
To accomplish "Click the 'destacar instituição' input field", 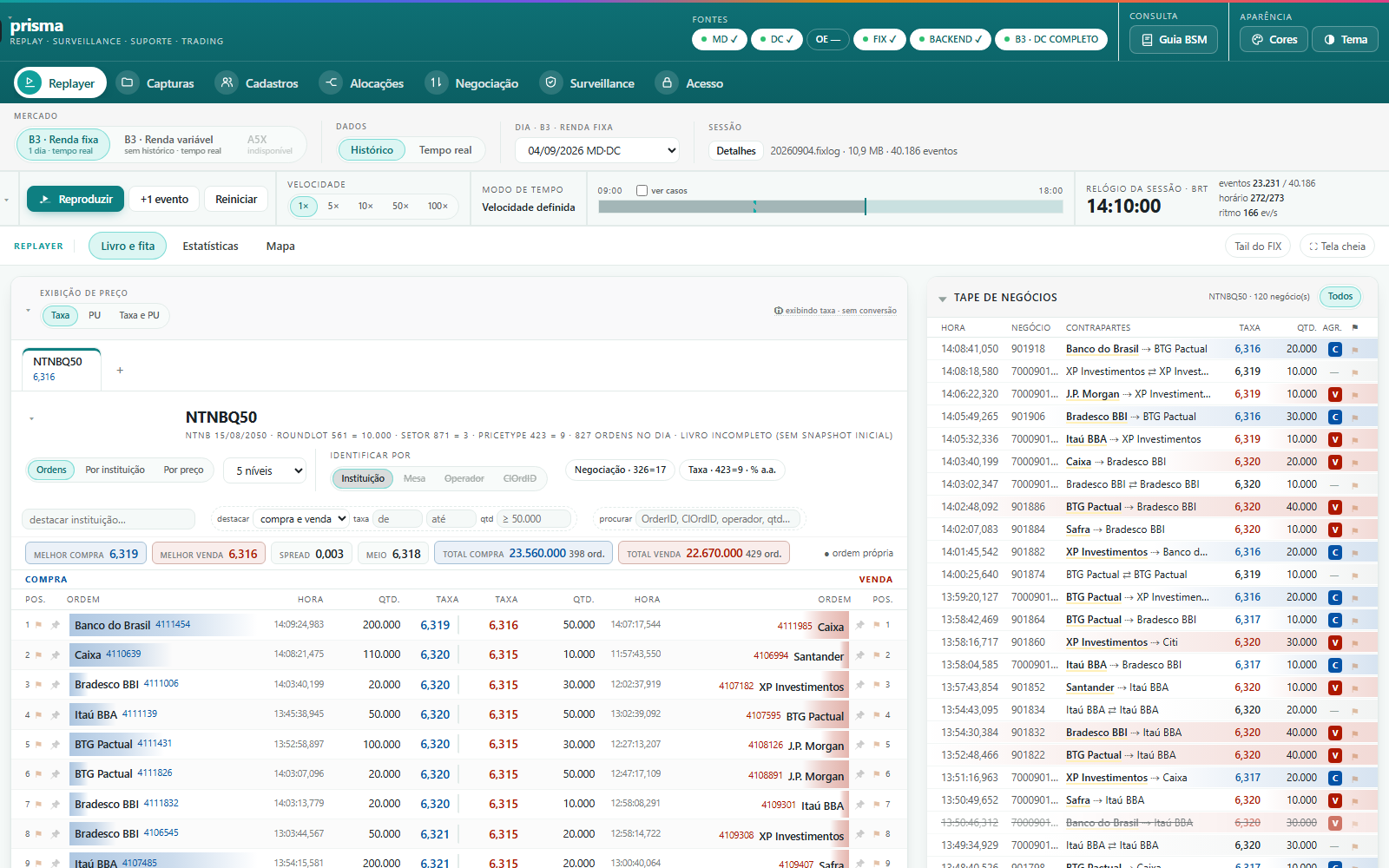I will point(109,519).
